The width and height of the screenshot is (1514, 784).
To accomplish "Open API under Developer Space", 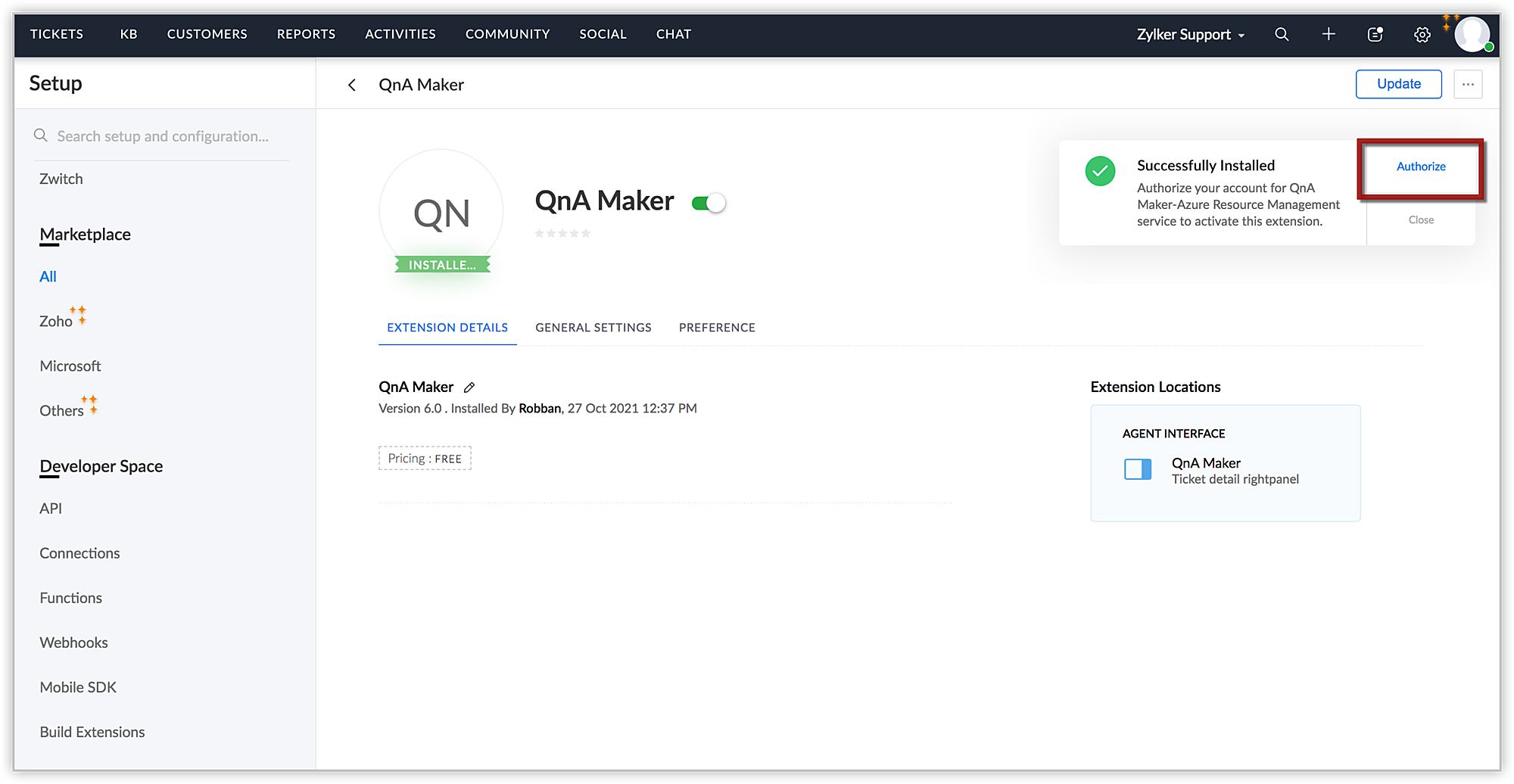I will coord(51,509).
